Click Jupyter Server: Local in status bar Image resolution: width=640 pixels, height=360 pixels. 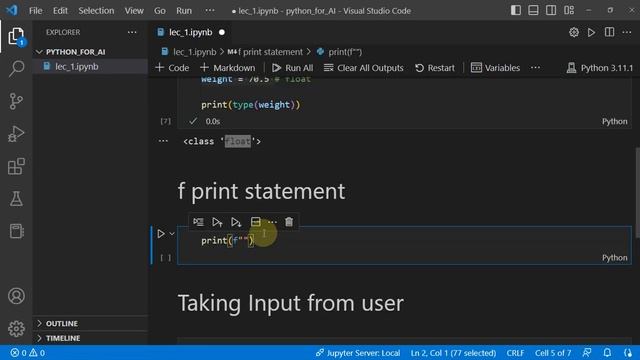[358, 353]
